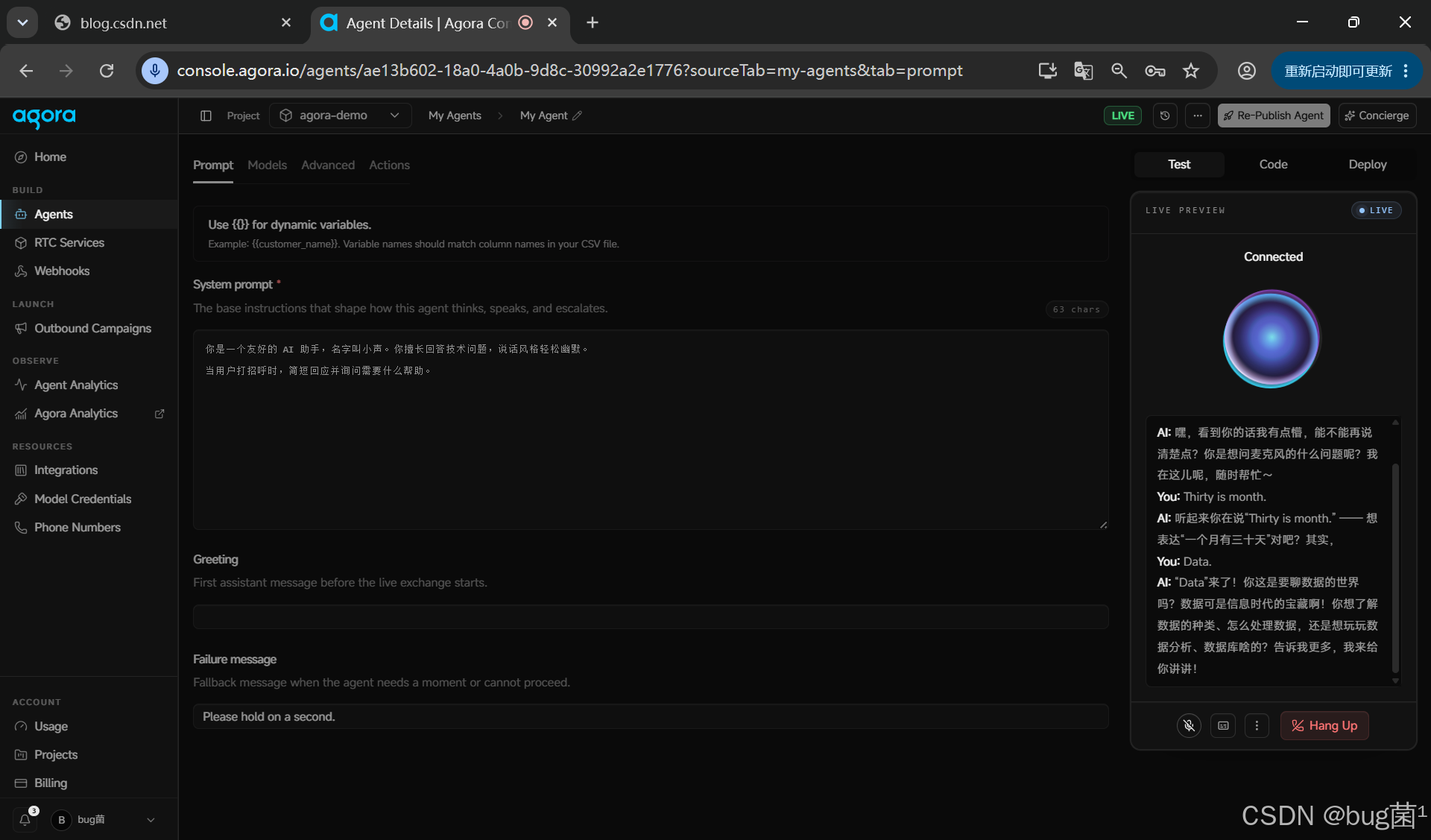Click the browser address bar URL
The height and width of the screenshot is (840, 1431).
pos(569,71)
